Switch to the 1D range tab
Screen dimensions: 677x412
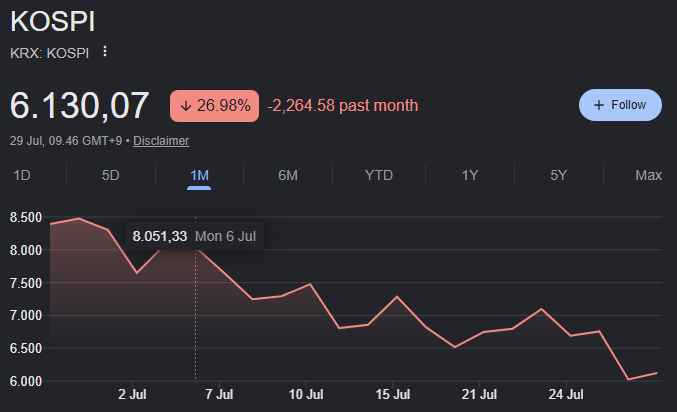click(x=22, y=175)
